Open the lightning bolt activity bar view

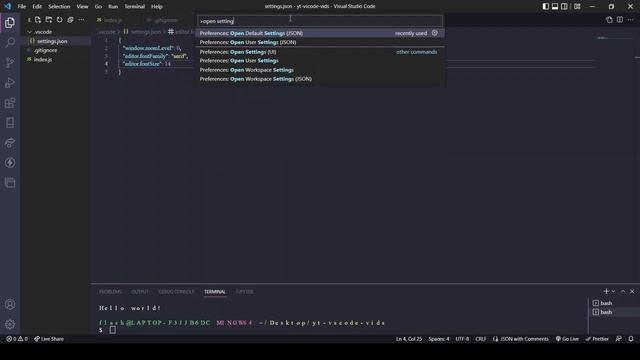pos(10,162)
